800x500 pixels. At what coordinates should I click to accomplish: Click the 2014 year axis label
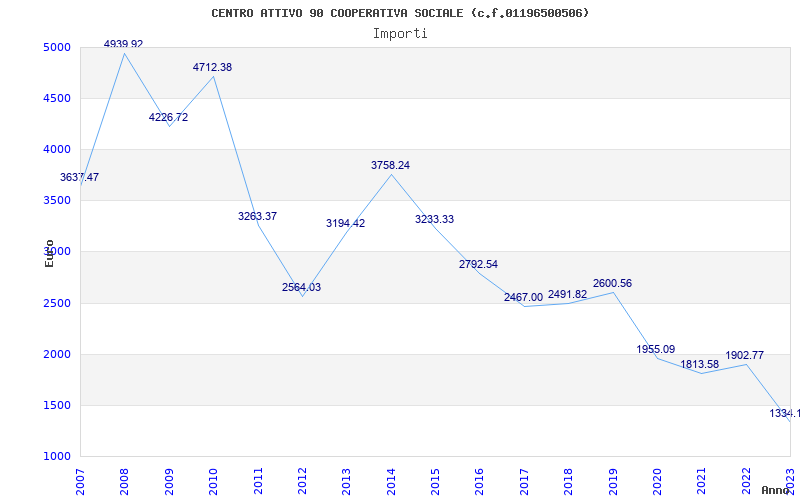(392, 480)
